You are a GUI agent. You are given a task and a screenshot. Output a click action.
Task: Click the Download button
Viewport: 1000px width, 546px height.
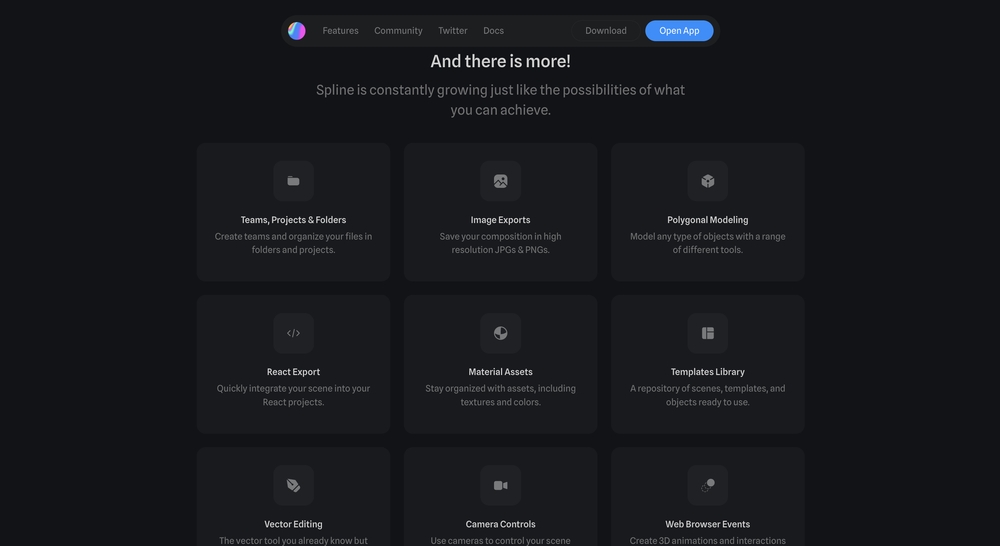pos(606,31)
